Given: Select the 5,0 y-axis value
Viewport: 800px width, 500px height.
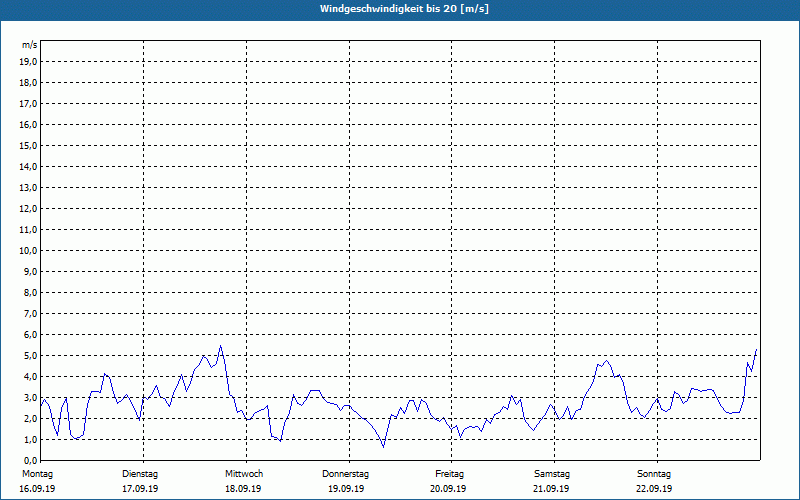Looking at the screenshot, I should [30, 356].
